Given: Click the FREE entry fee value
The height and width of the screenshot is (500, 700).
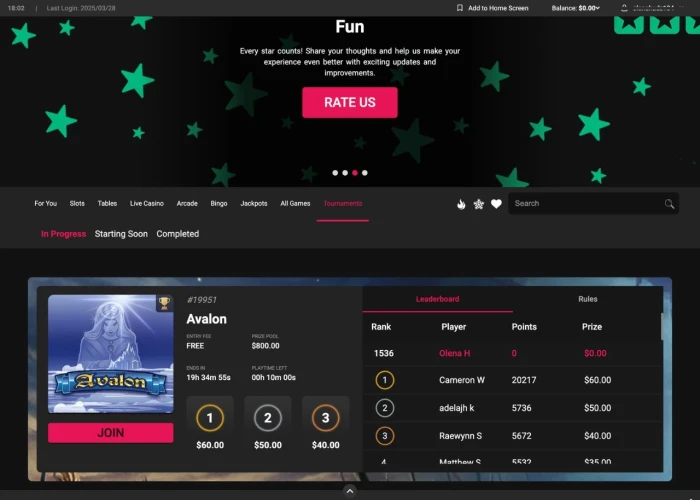Looking at the screenshot, I should click(195, 346).
